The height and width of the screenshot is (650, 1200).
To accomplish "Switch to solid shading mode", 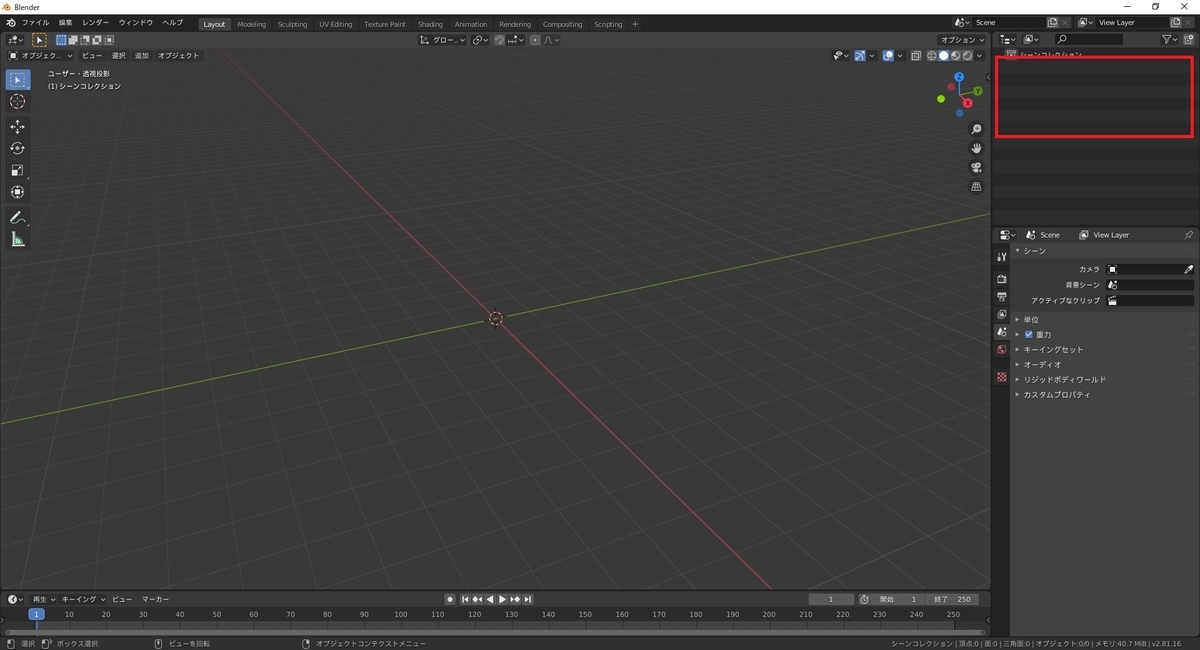I will point(943,56).
